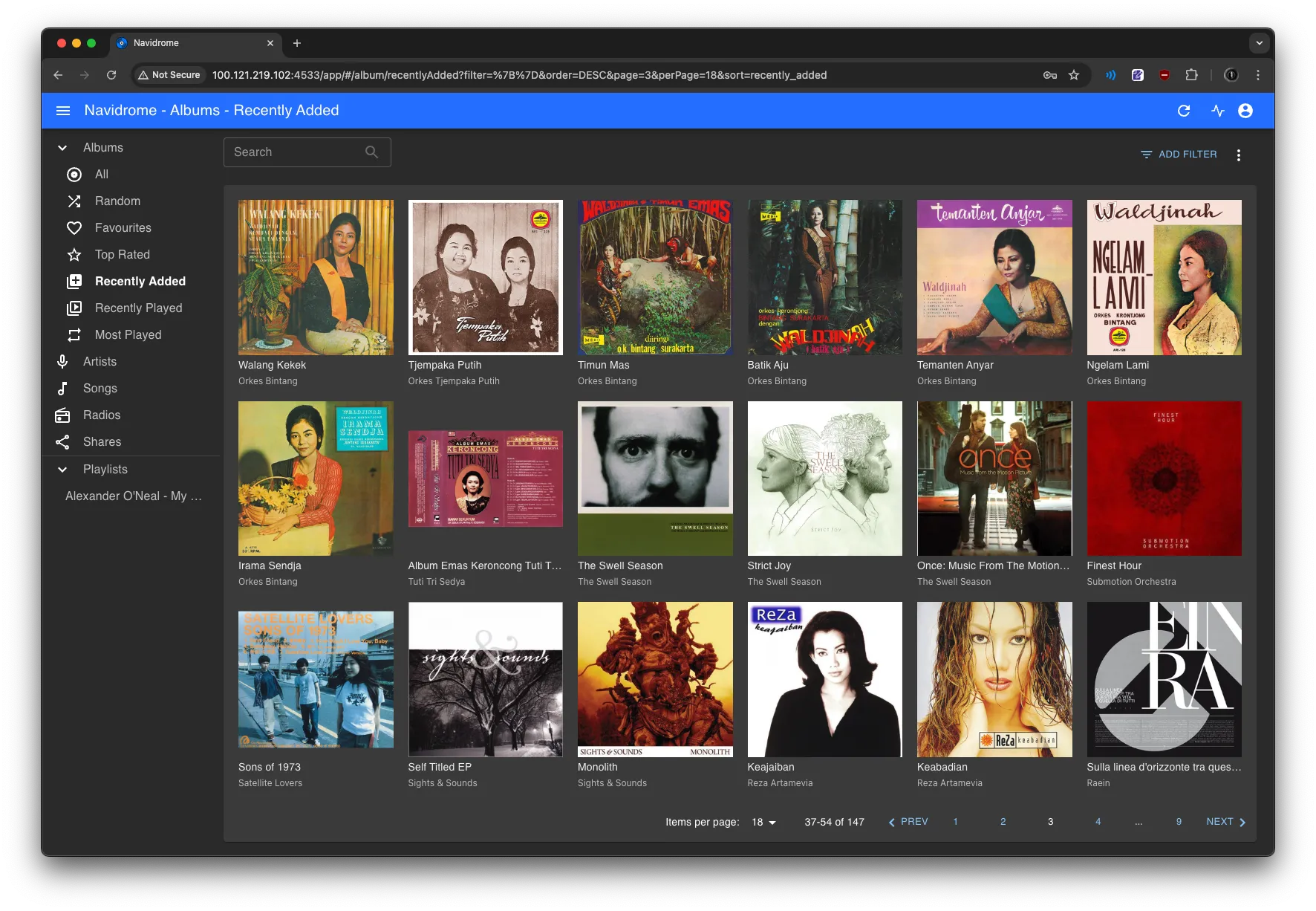Go to NEXT page

click(1225, 822)
